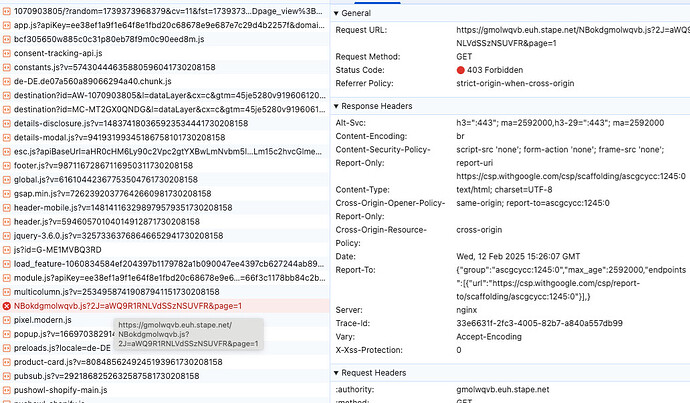690x403 pixels.
Task: Click script icon beside global.js
Action: pos(7,180)
